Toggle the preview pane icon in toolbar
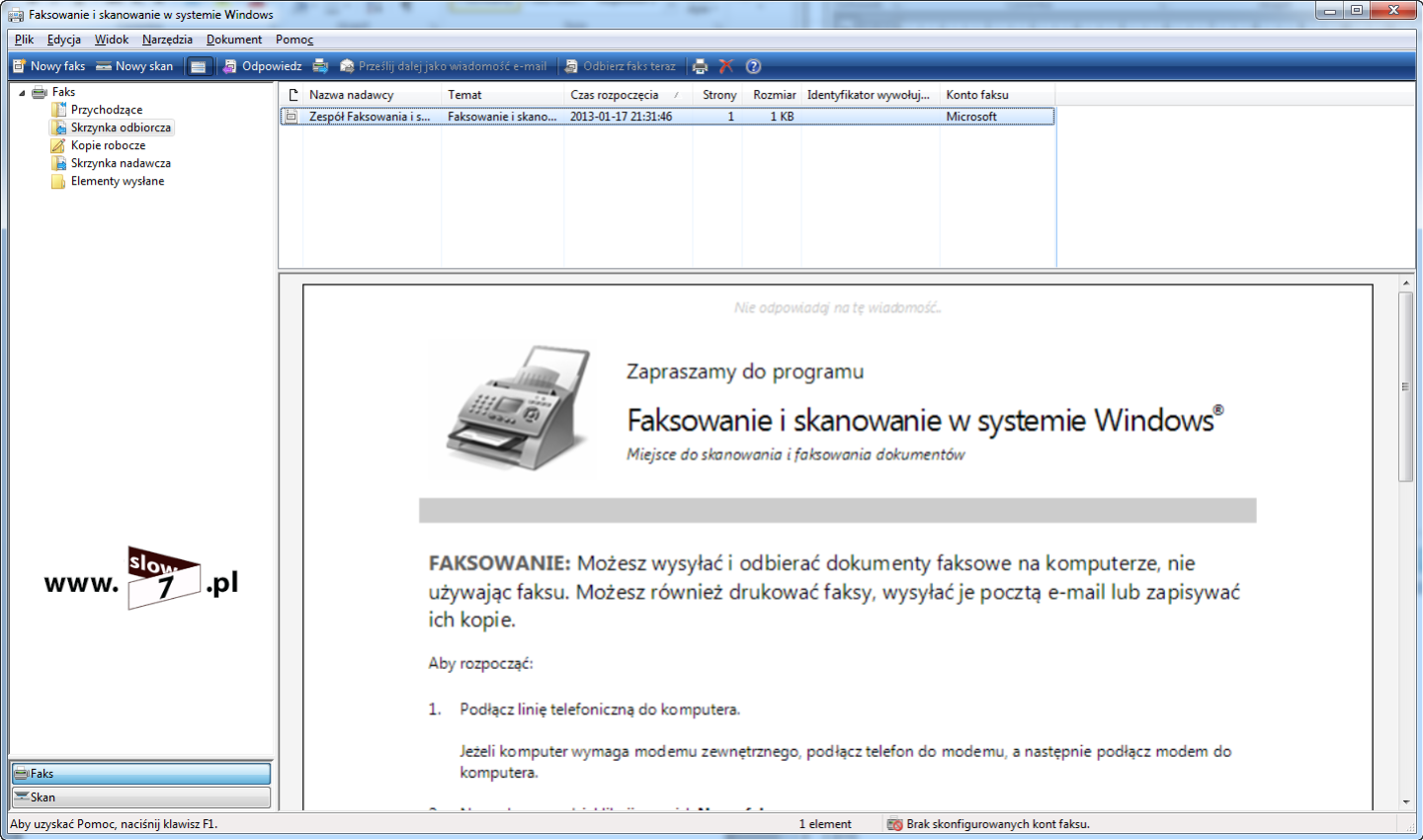 (x=199, y=66)
